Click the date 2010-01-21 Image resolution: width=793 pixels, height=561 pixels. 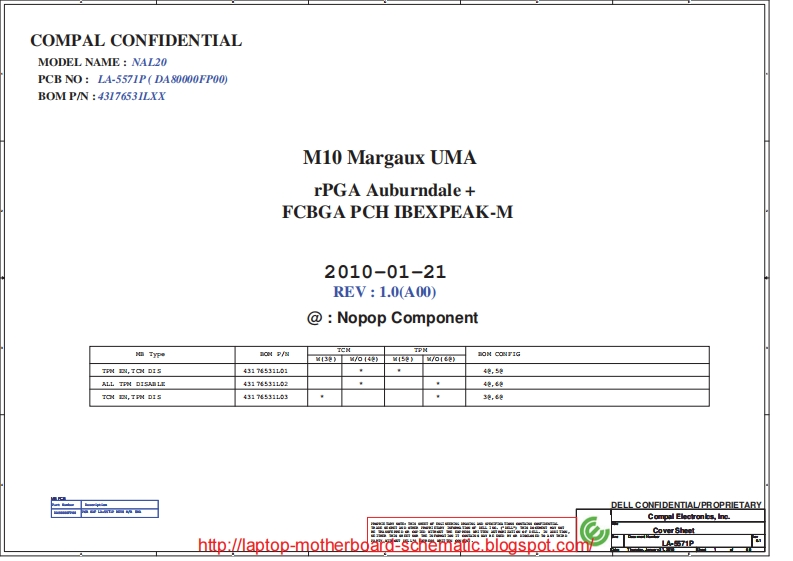click(x=385, y=272)
